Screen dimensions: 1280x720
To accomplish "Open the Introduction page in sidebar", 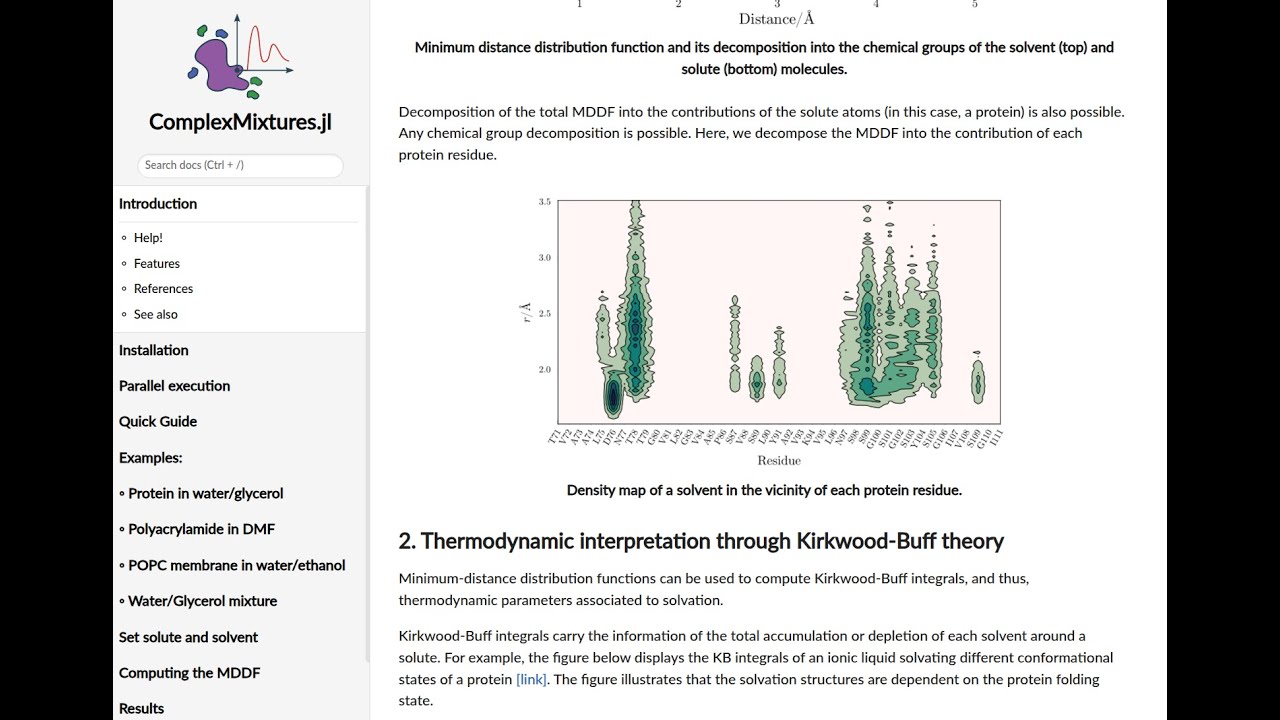I will click(x=158, y=204).
